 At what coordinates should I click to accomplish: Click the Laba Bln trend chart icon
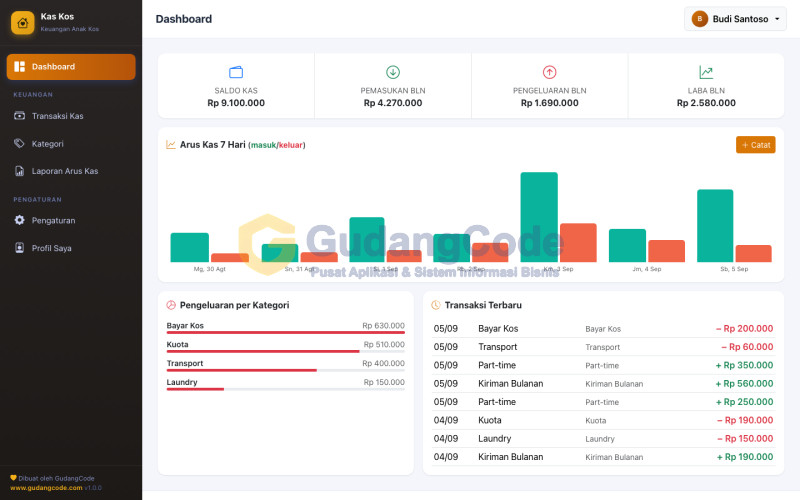coord(706,72)
